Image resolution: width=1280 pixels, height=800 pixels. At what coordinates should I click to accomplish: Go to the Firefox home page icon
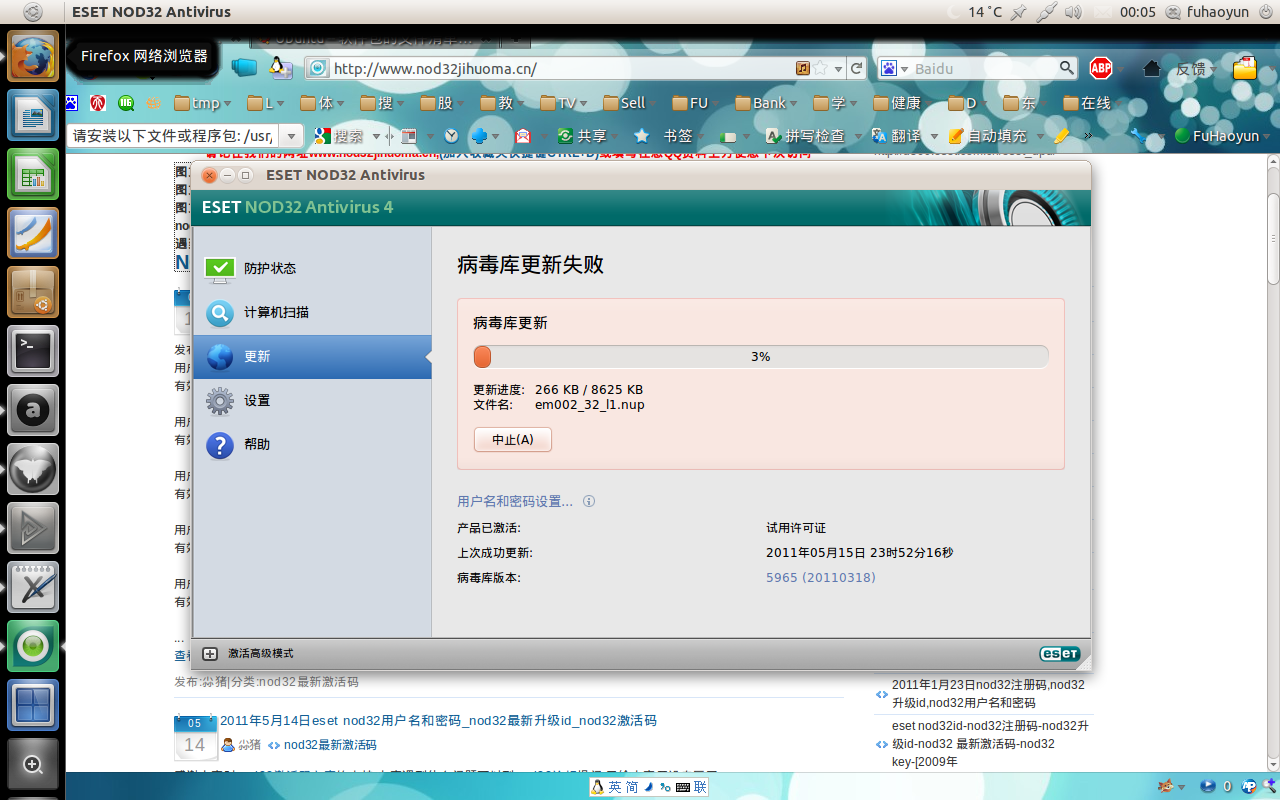tap(1152, 68)
